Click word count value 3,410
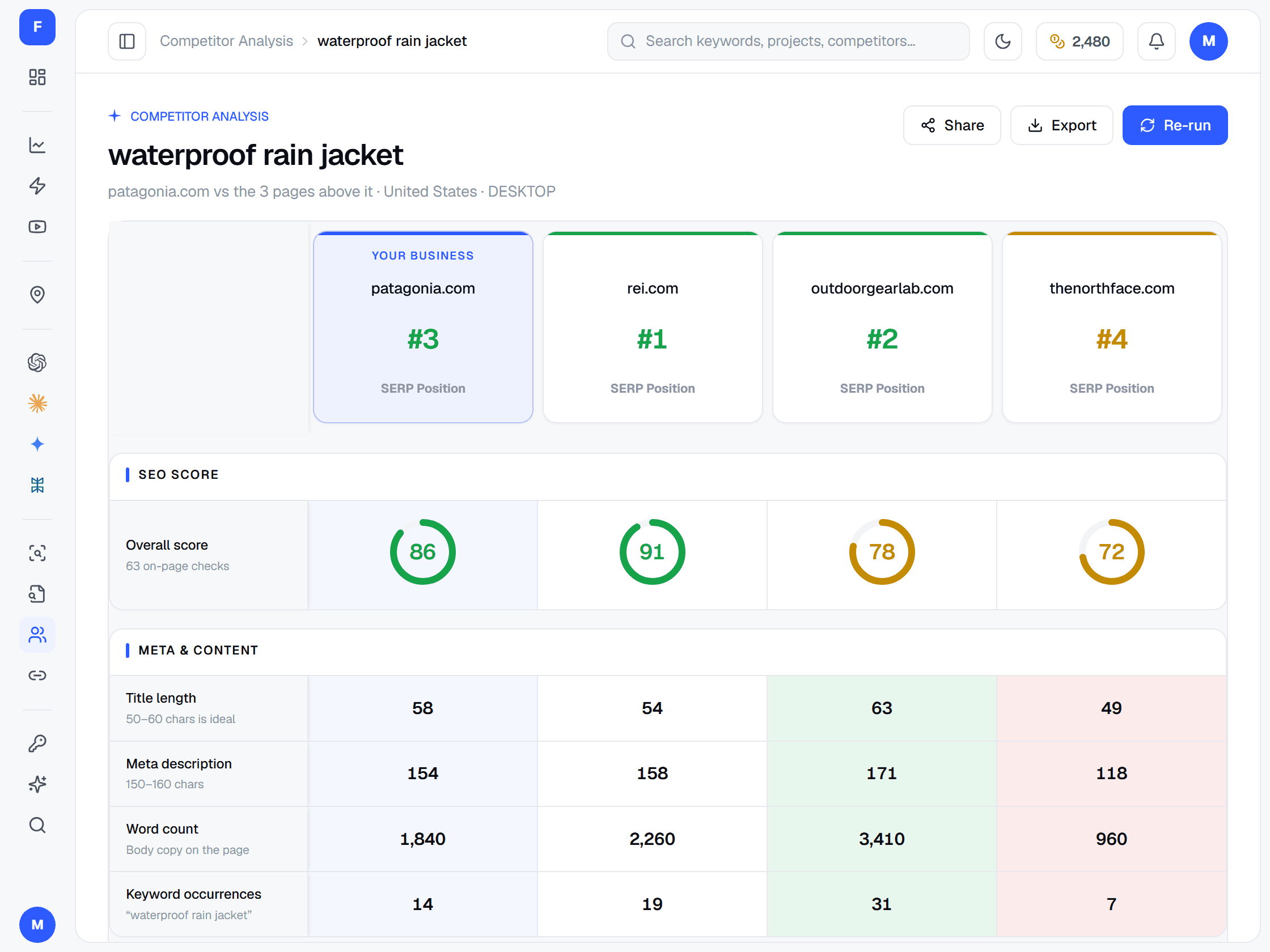Viewport: 1270px width, 952px height. click(x=882, y=839)
